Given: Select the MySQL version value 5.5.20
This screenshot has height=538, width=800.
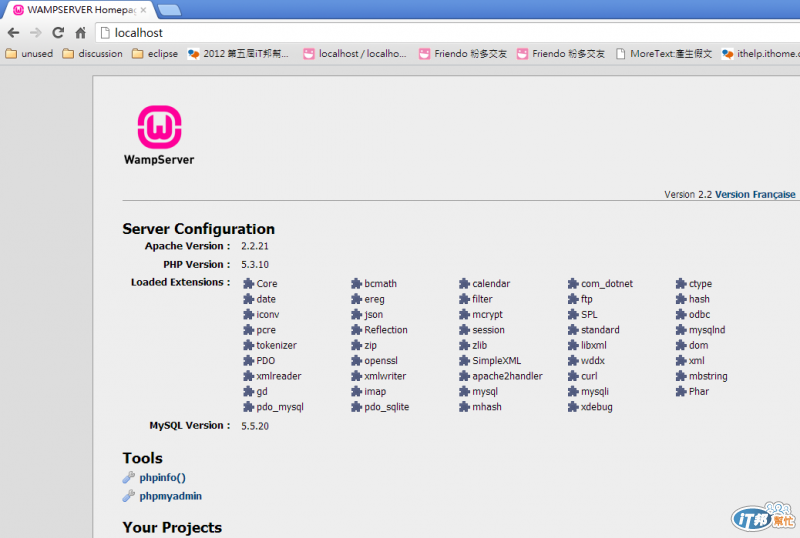Looking at the screenshot, I should 255,426.
